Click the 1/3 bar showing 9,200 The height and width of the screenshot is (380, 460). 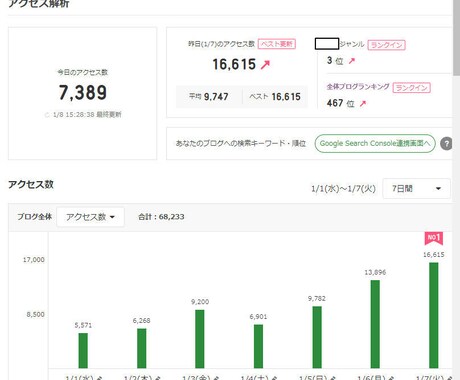click(x=200, y=339)
